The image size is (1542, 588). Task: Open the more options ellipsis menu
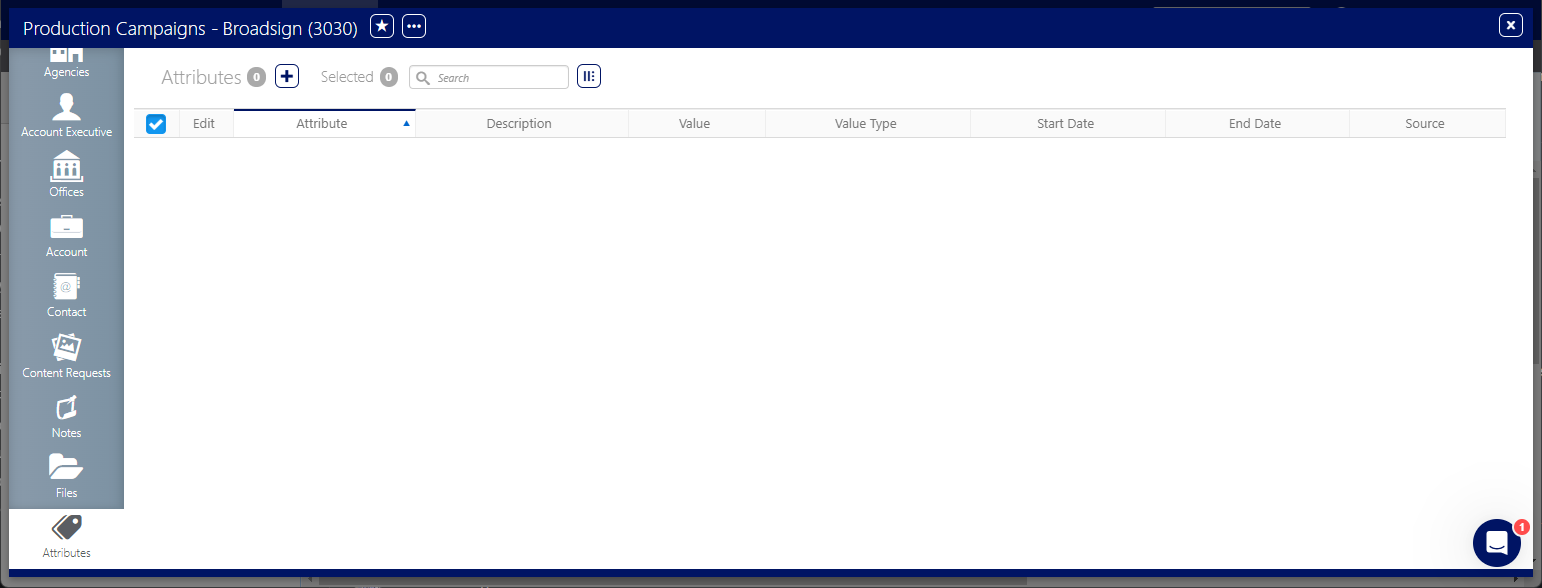pyautogui.click(x=414, y=26)
